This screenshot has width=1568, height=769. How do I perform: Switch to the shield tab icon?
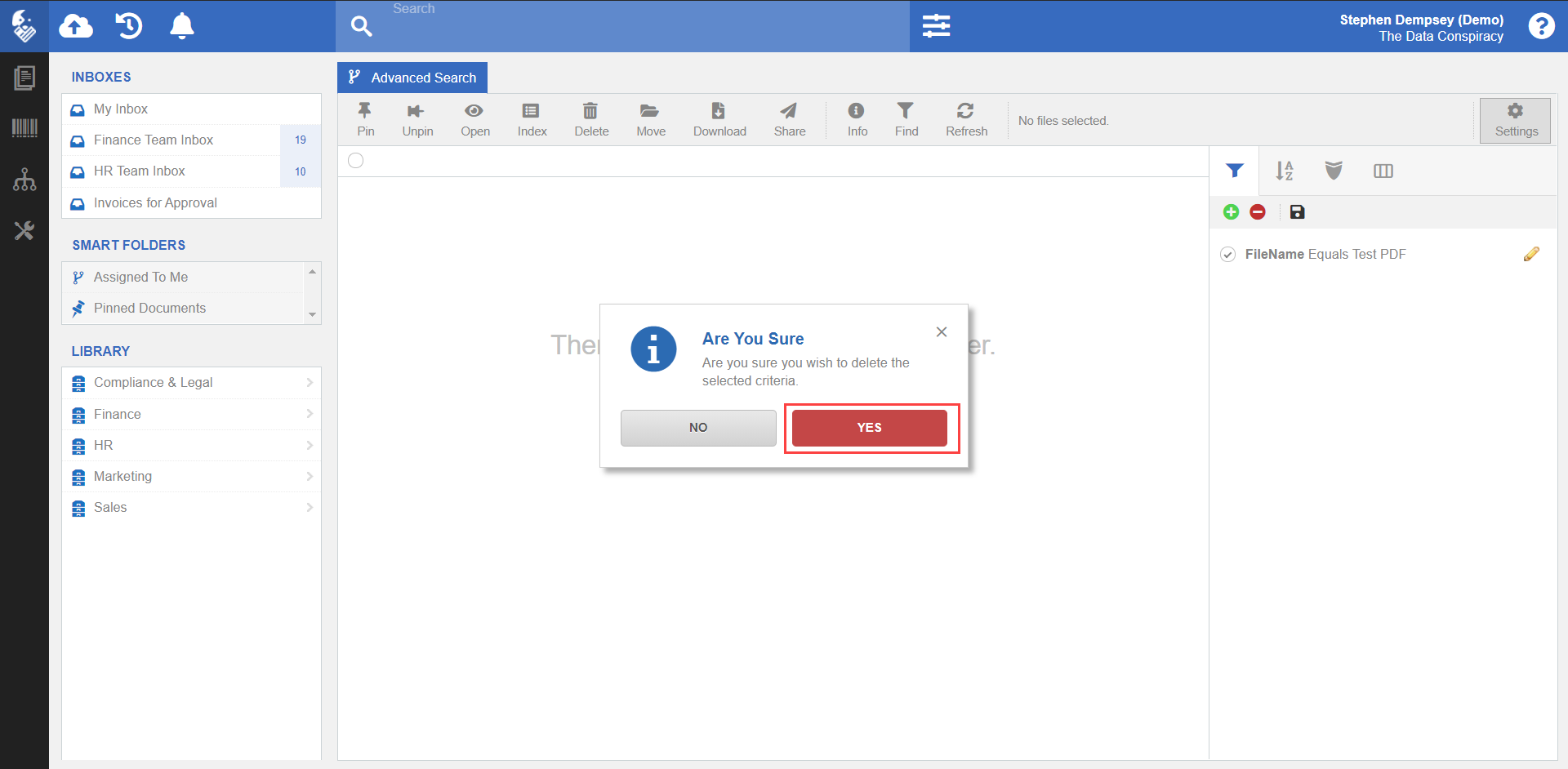1334,171
